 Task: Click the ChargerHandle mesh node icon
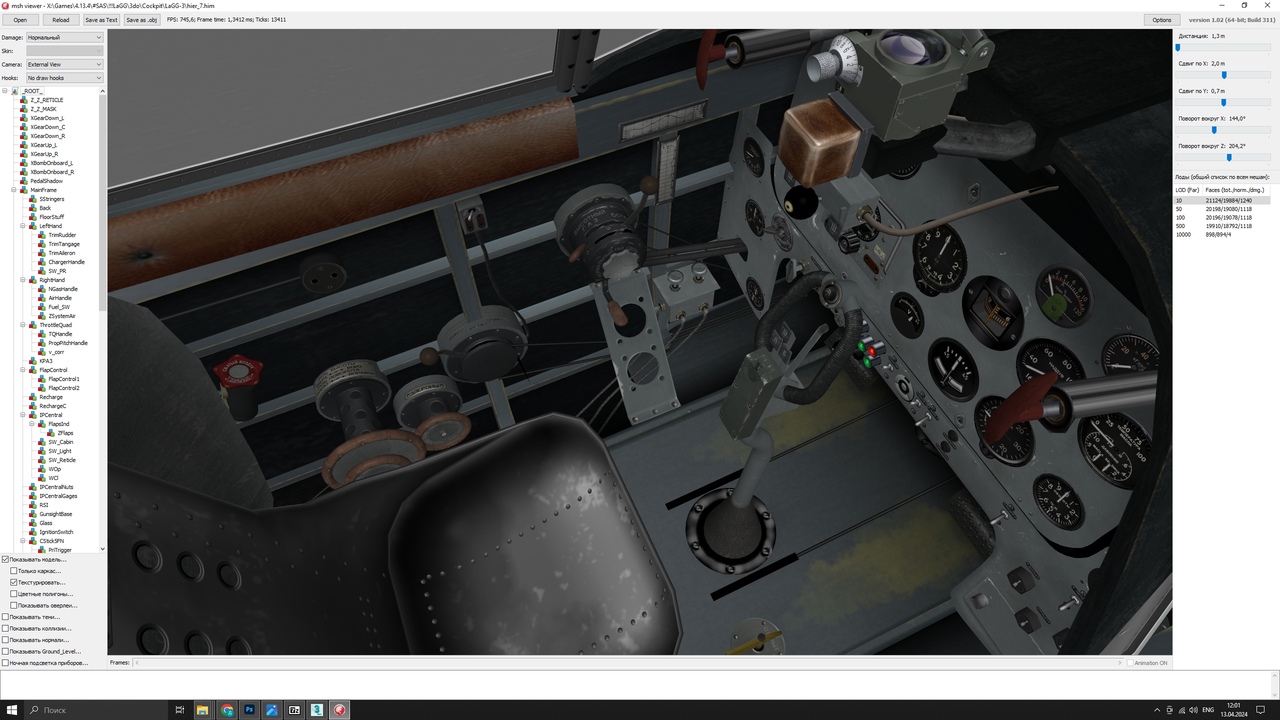42,262
